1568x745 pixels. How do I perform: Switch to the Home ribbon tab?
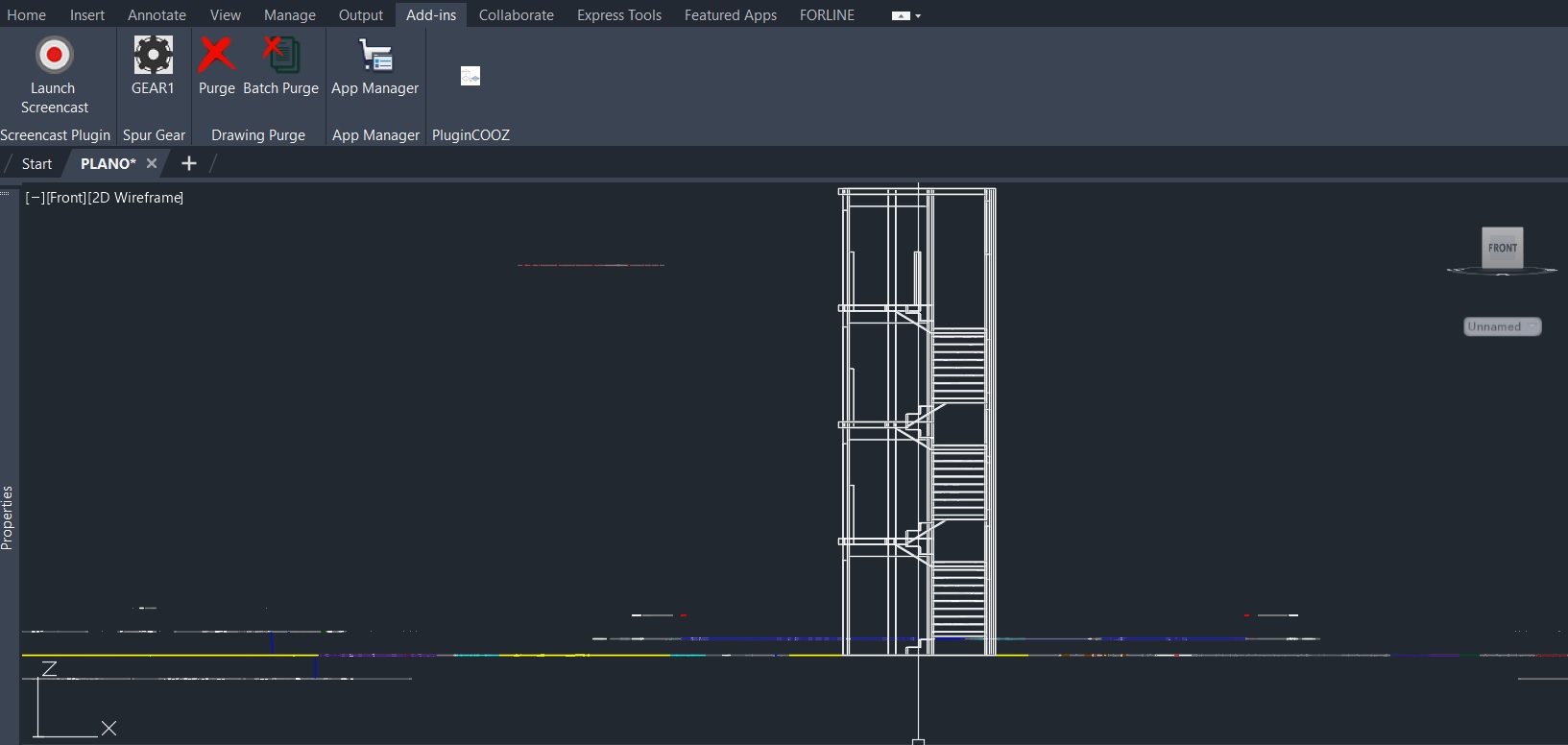point(26,15)
